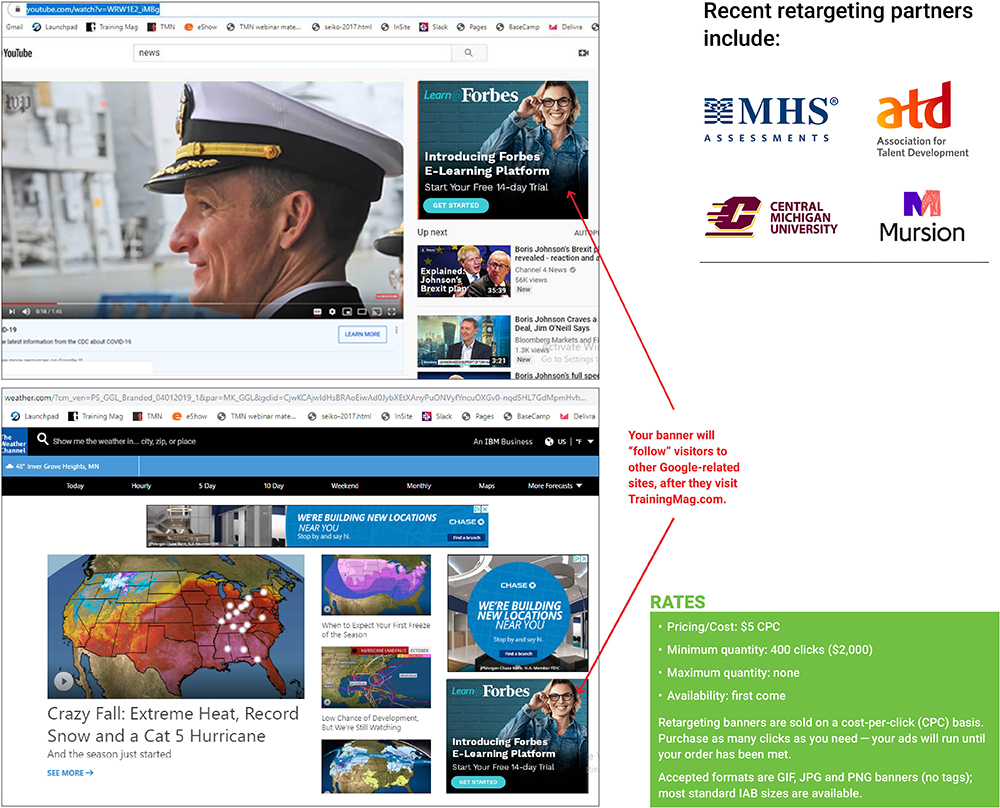The image size is (1000, 808).
Task: Click the 'Show me the weather in...' search field
Action: [124, 441]
